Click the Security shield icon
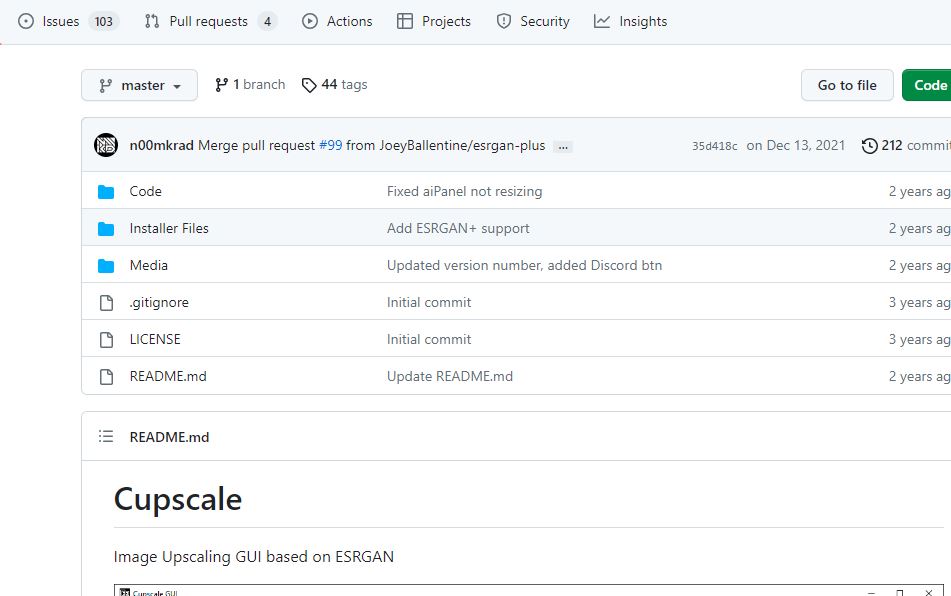This screenshot has height=596, width=951. [x=503, y=21]
